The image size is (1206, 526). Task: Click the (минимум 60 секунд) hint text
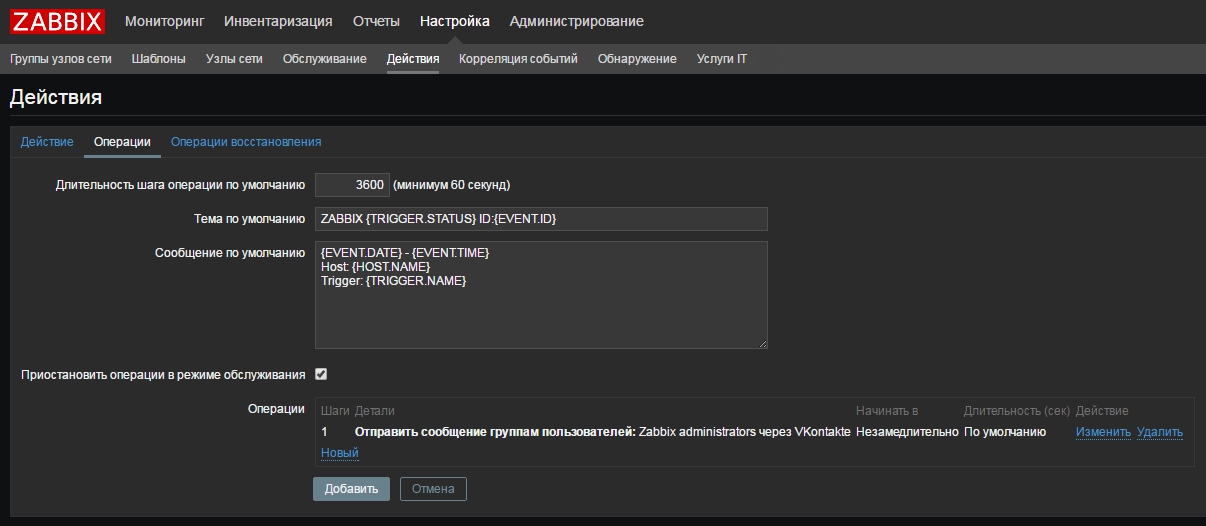[452, 185]
